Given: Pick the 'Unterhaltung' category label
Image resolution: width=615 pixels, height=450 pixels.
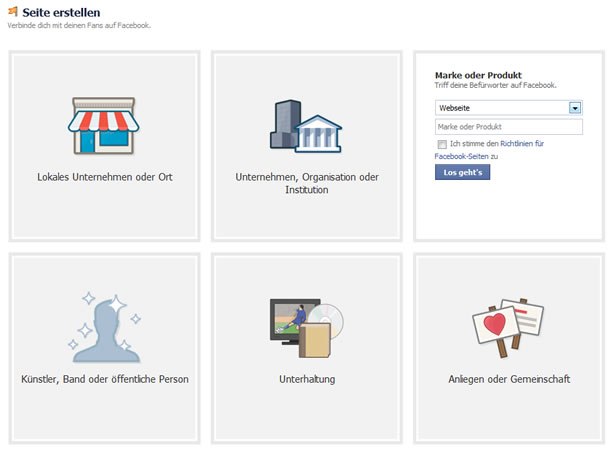Looking at the screenshot, I should click(307, 379).
